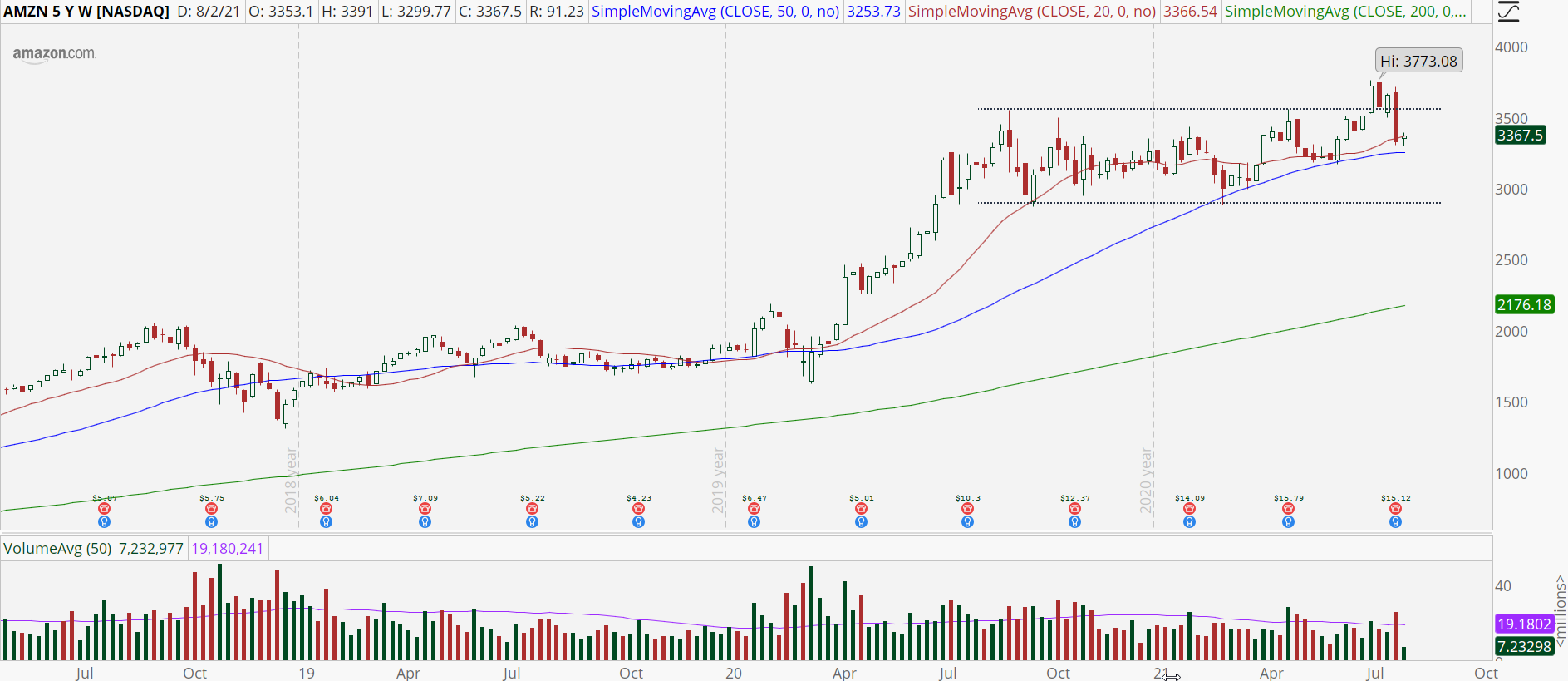Click the earnings phone icon under $14.09
Viewport: 1568px width, 681px height.
click(1190, 509)
